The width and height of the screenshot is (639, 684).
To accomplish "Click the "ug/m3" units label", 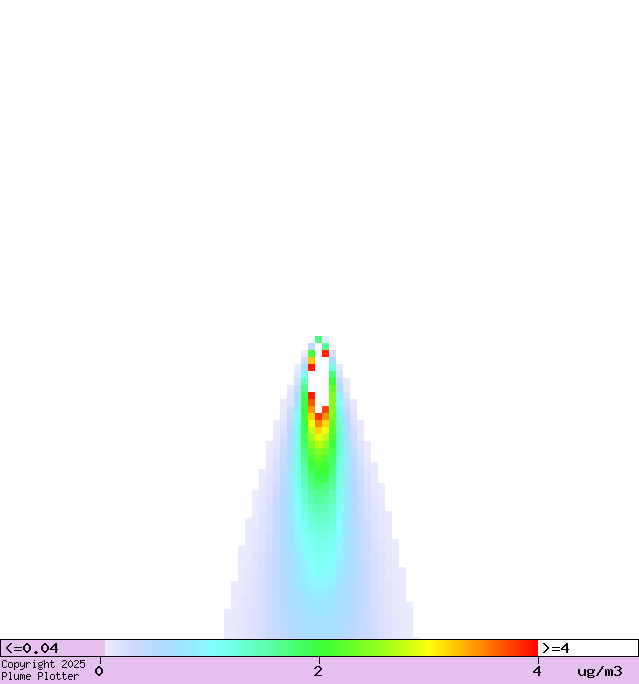I will pos(600,671).
